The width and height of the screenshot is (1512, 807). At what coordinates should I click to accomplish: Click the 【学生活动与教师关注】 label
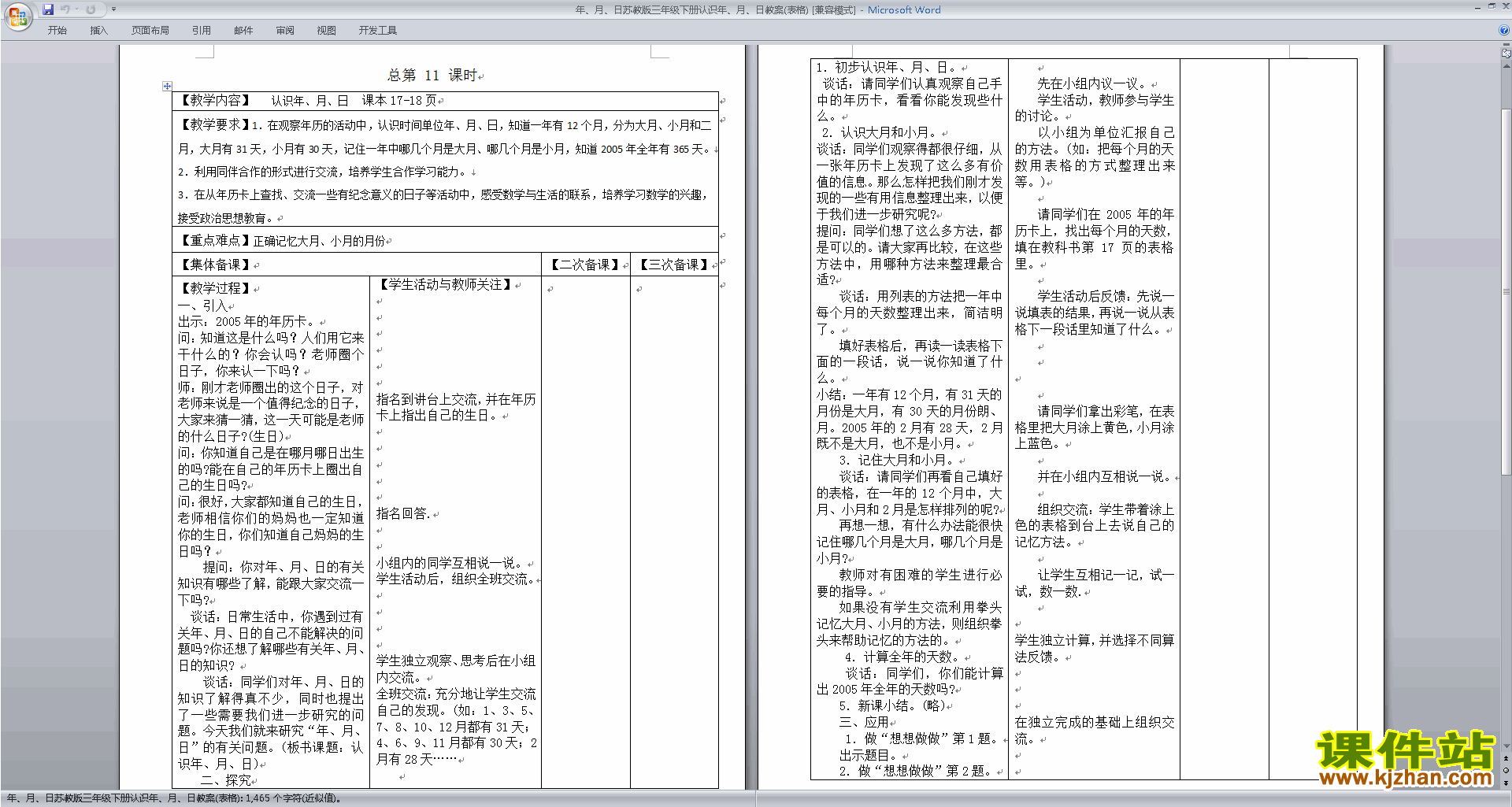[x=445, y=285]
